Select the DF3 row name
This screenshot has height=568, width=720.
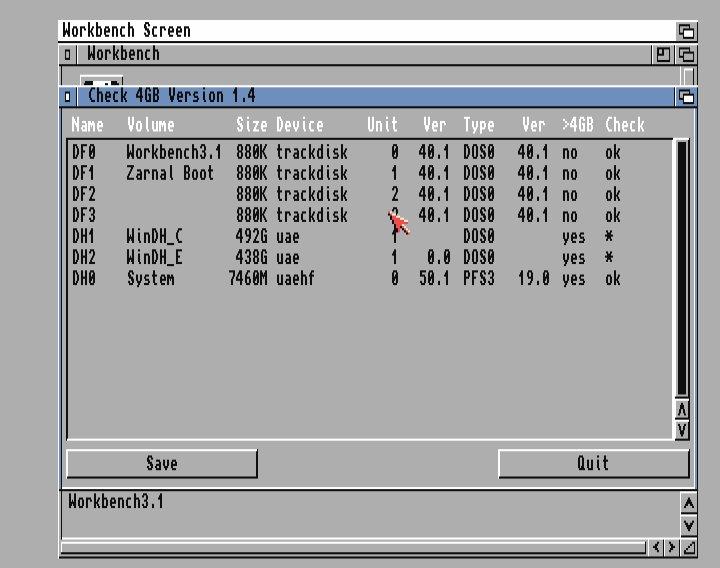point(84,215)
